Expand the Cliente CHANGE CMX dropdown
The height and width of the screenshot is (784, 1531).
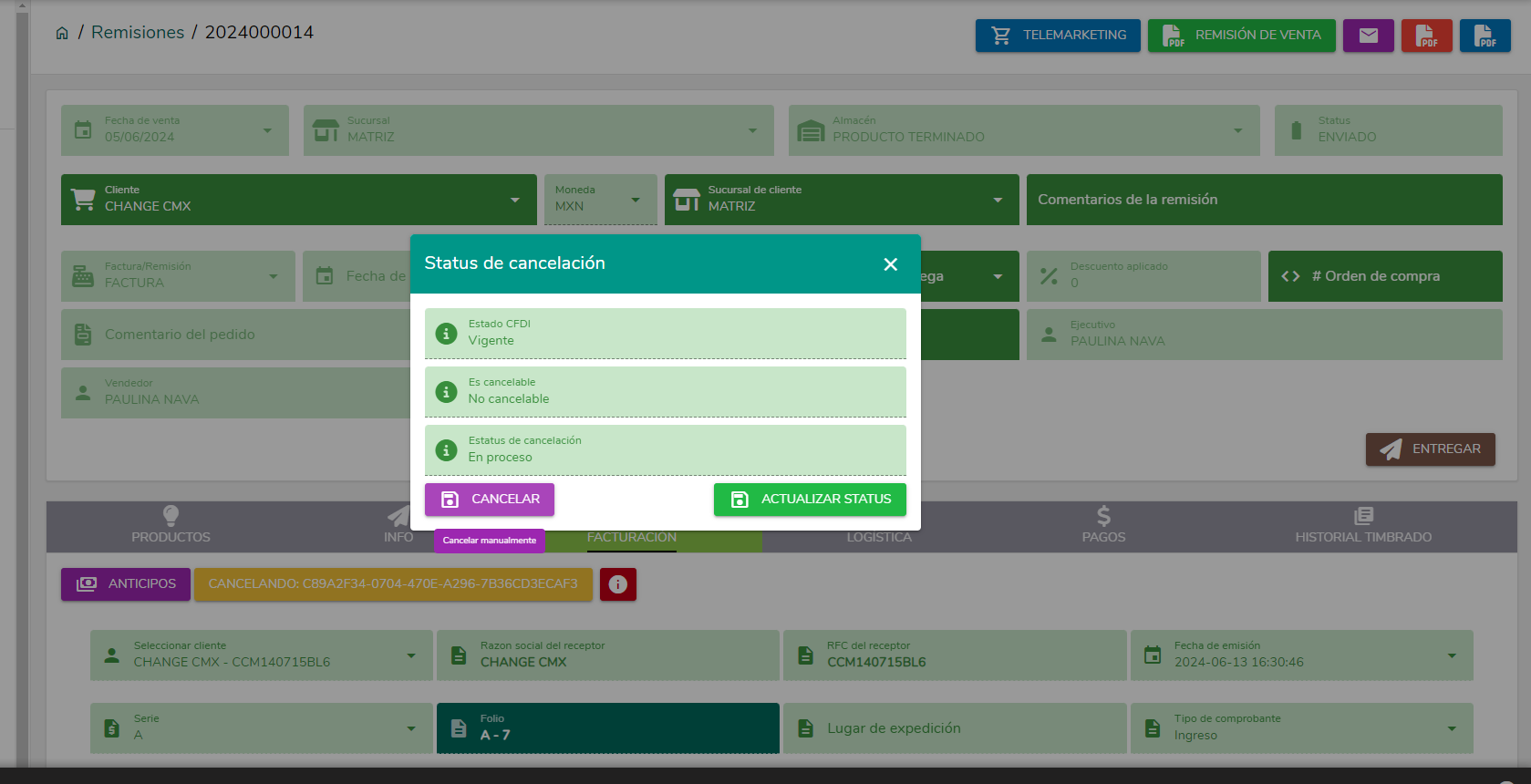click(515, 200)
